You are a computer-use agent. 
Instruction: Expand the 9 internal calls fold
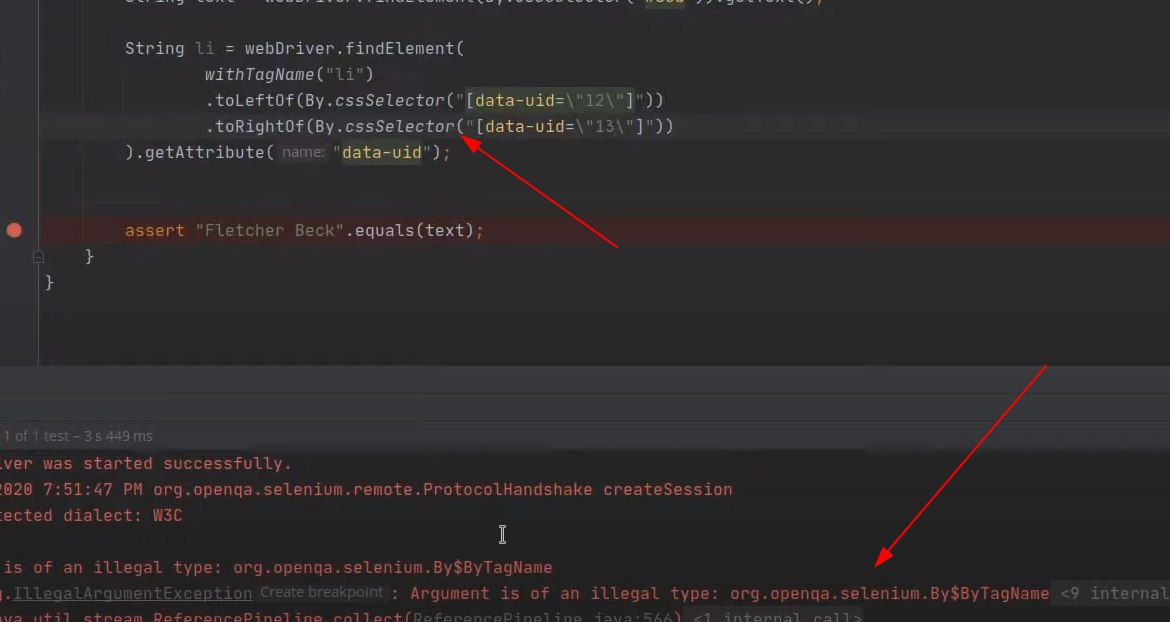pos(1114,594)
